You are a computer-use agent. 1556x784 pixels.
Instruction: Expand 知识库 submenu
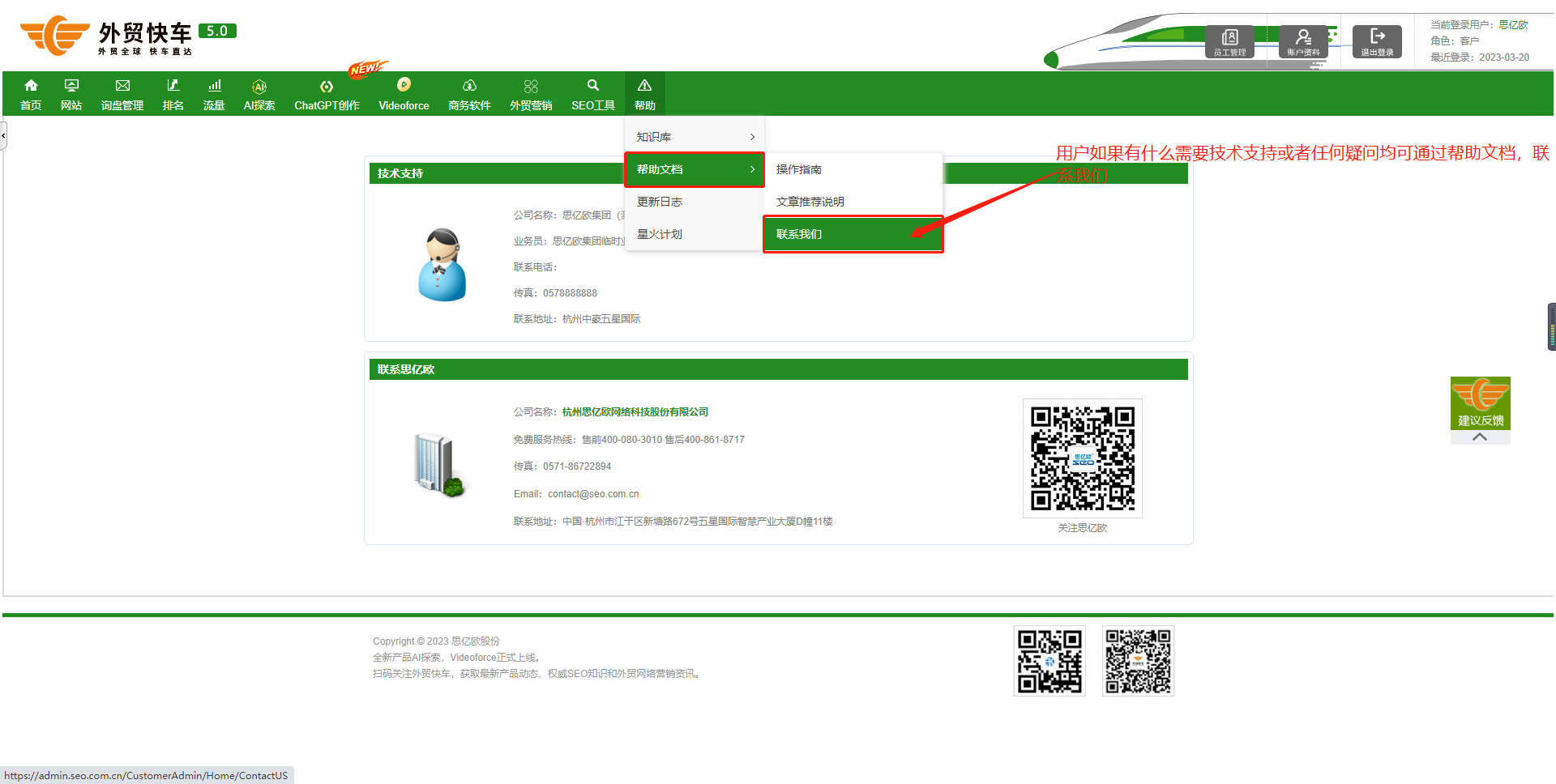695,137
